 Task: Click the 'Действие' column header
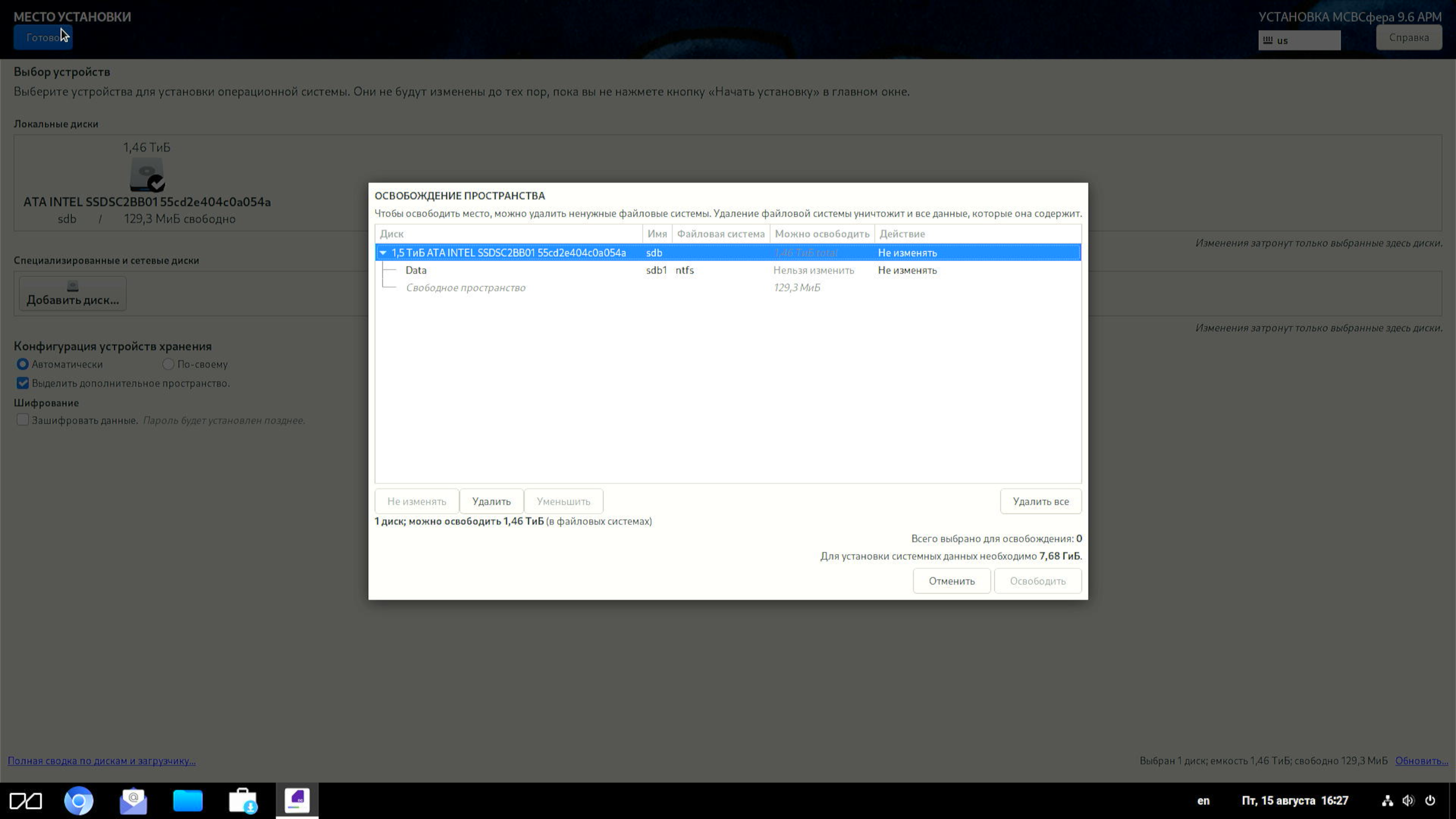click(x=902, y=233)
